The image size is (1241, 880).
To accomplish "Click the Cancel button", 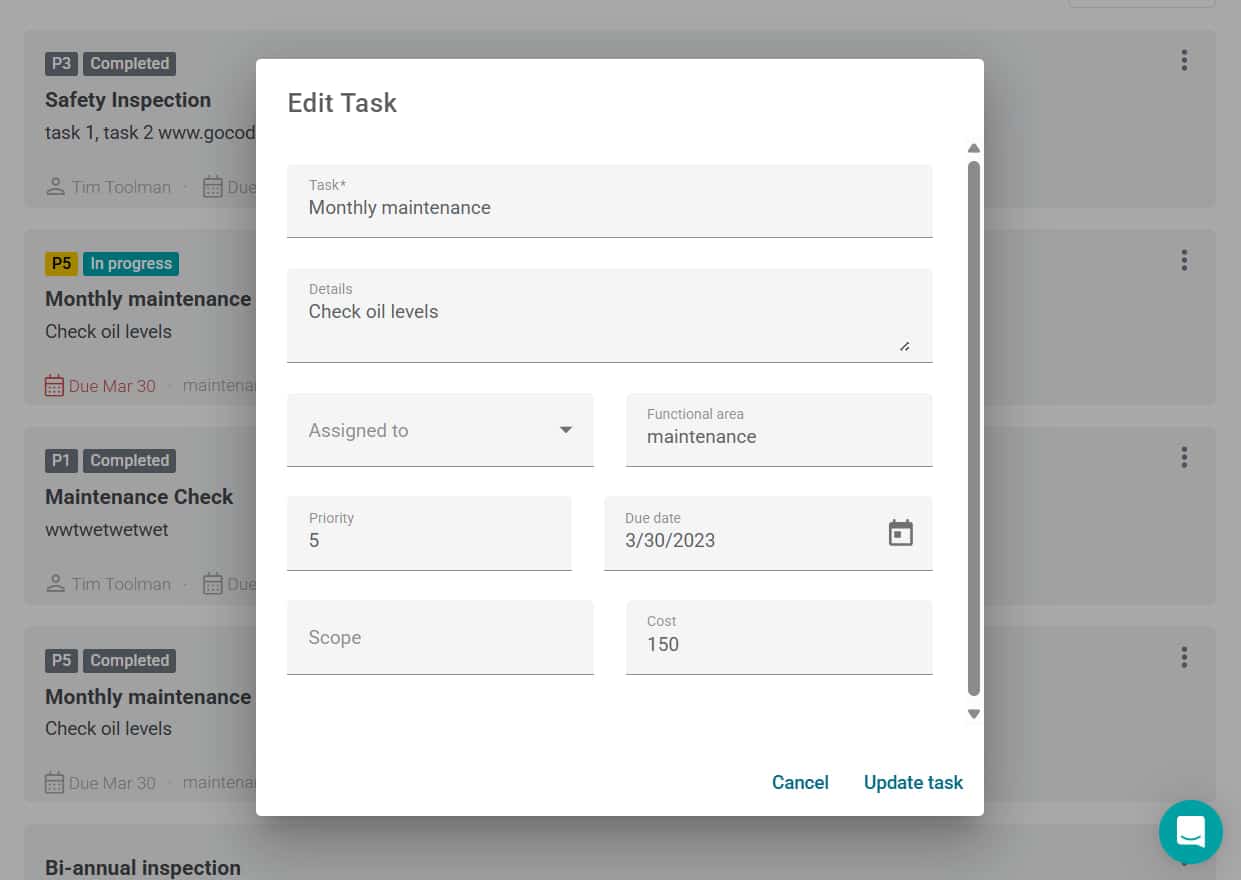I will coord(800,782).
